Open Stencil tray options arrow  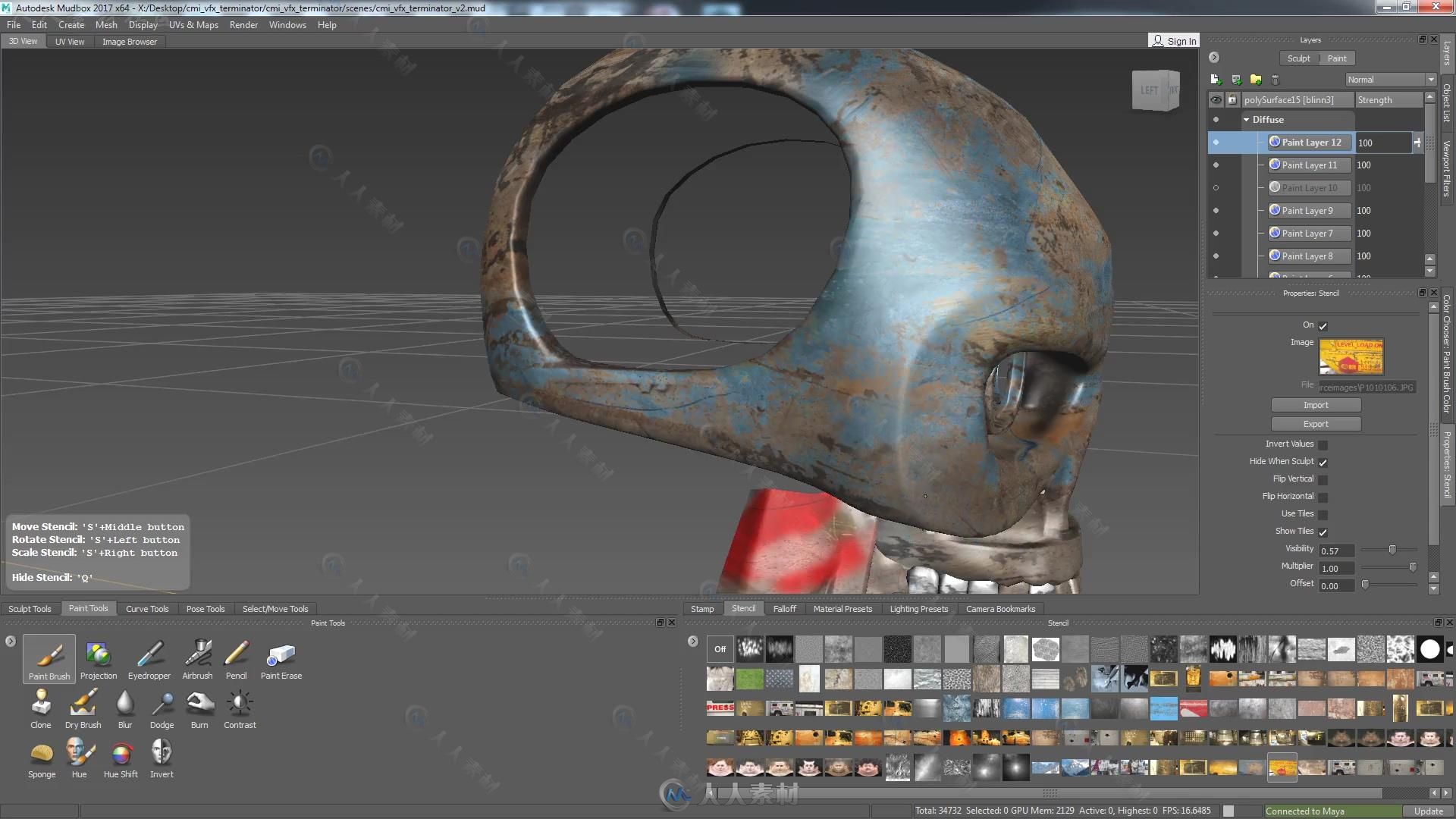[693, 642]
